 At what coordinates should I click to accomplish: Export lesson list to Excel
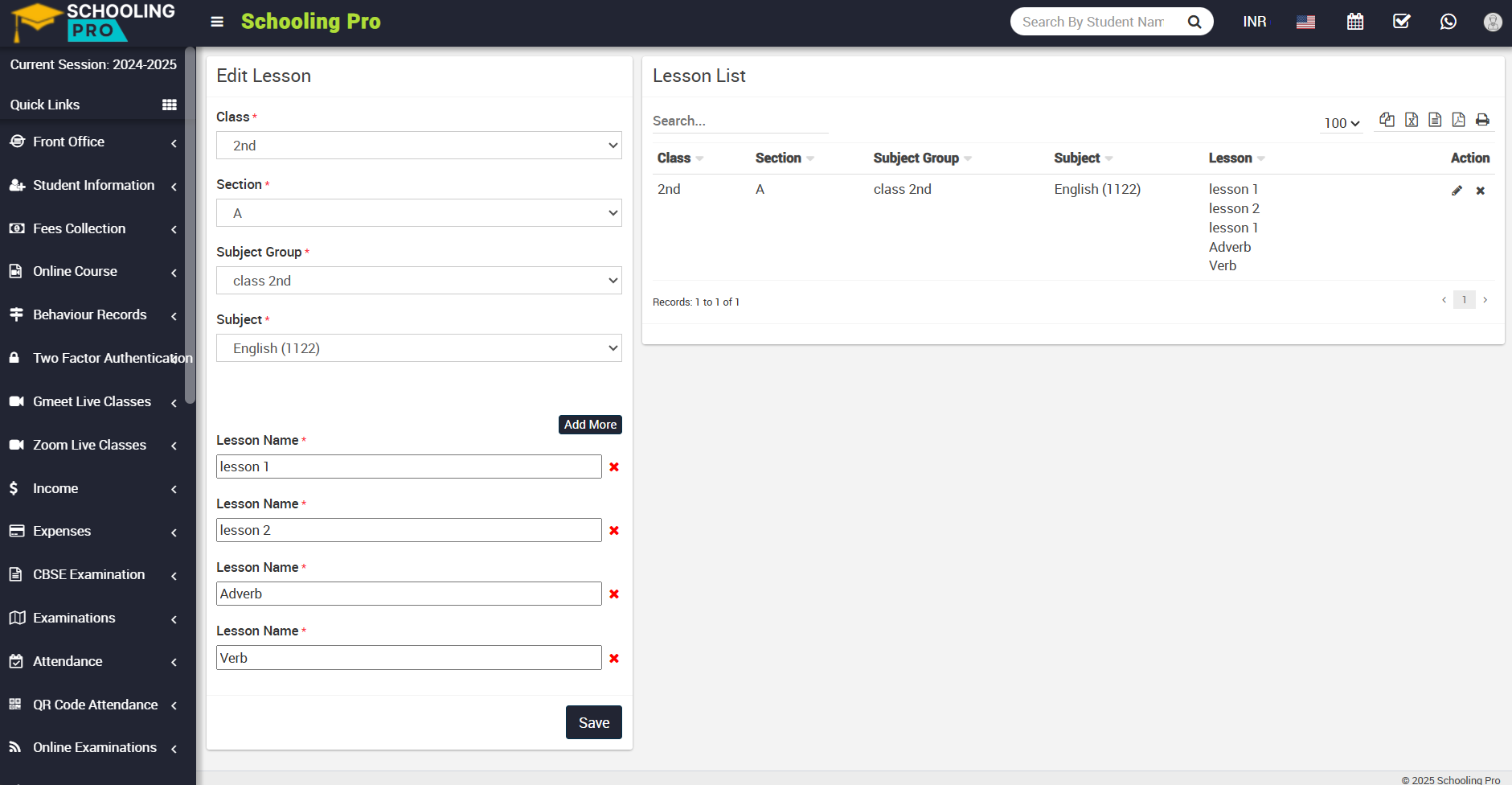point(1412,120)
